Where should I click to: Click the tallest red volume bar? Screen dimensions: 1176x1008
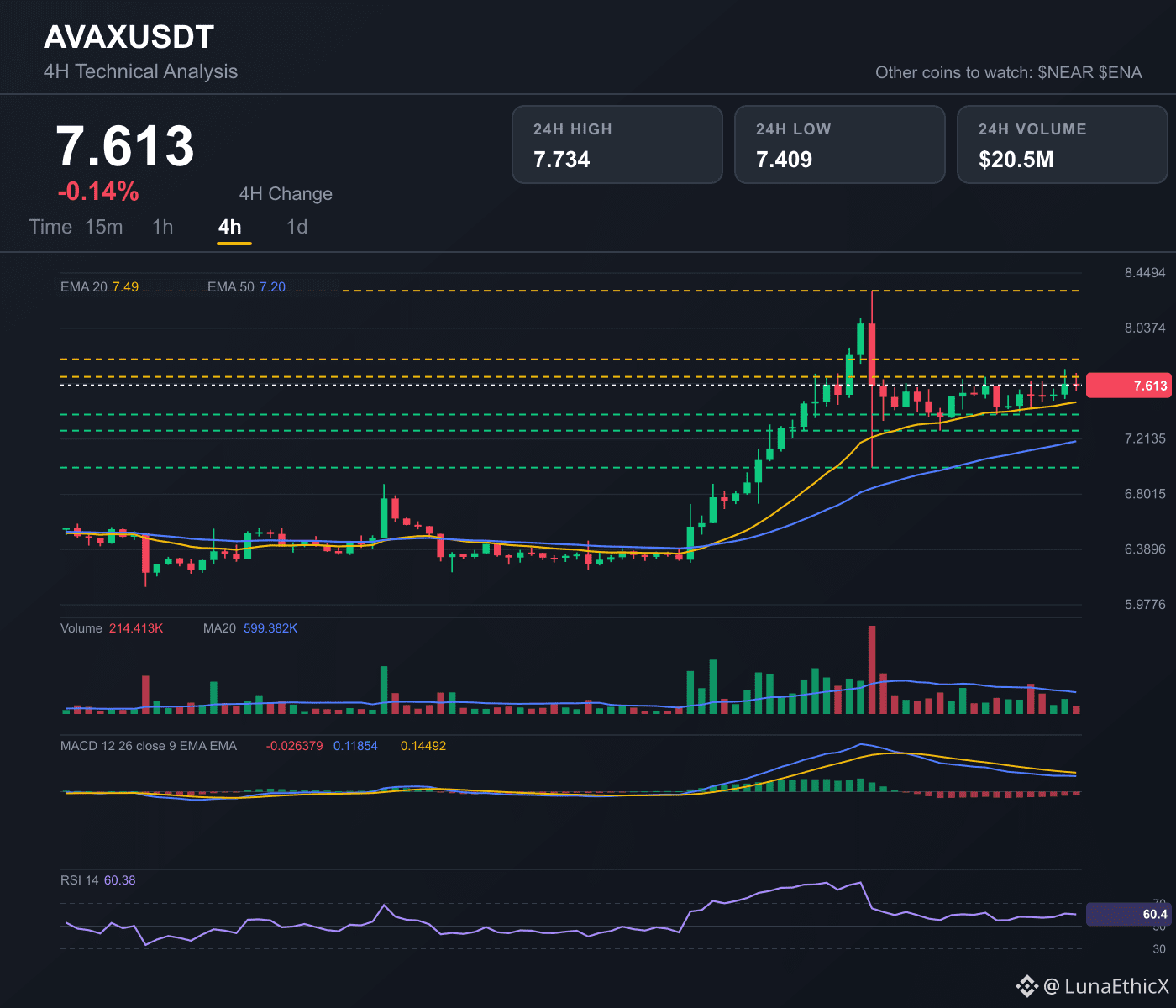pos(872,669)
